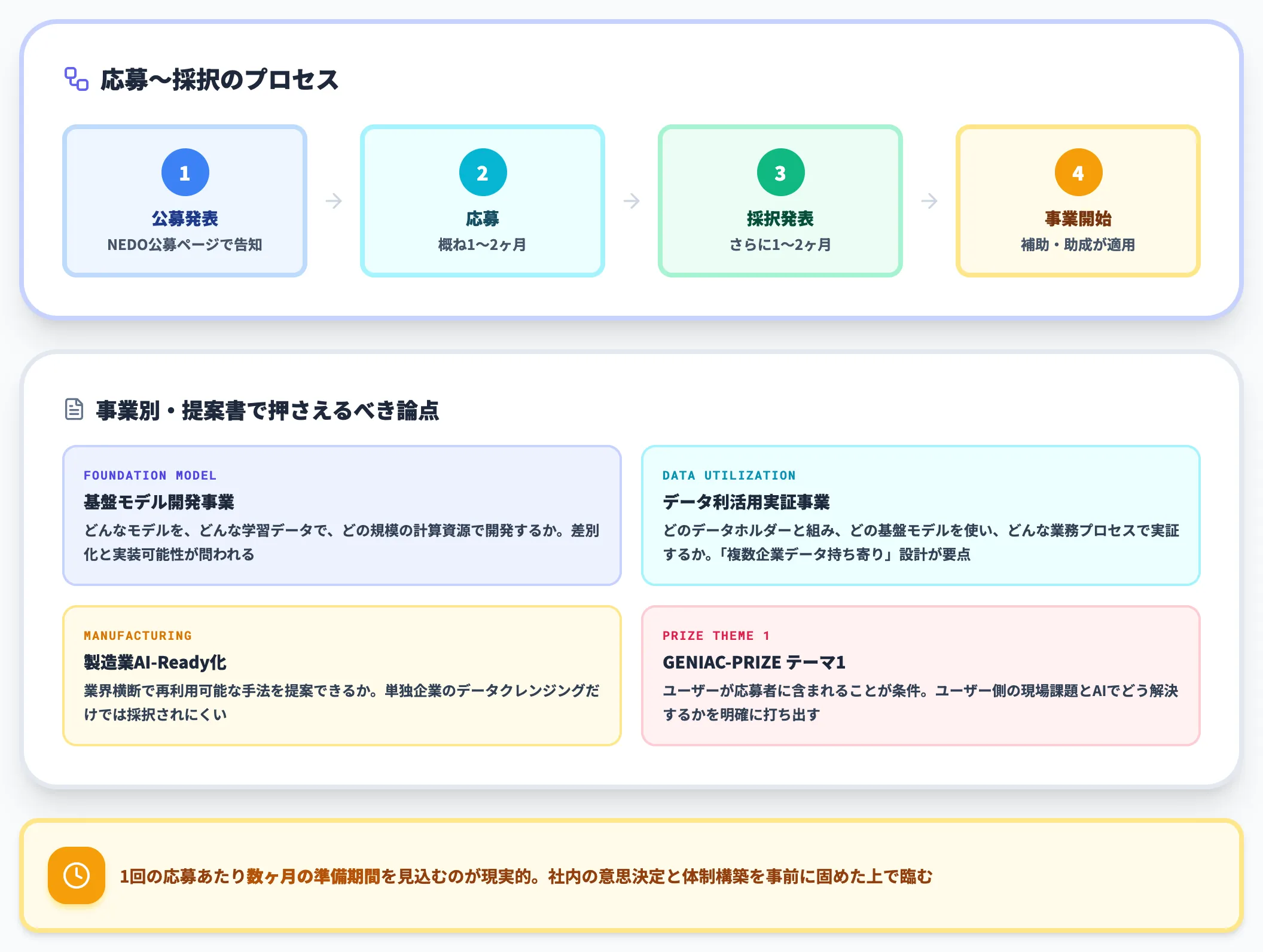Click the arrow between 応募 and 採択発表
The height and width of the screenshot is (952, 1263).
[x=631, y=201]
